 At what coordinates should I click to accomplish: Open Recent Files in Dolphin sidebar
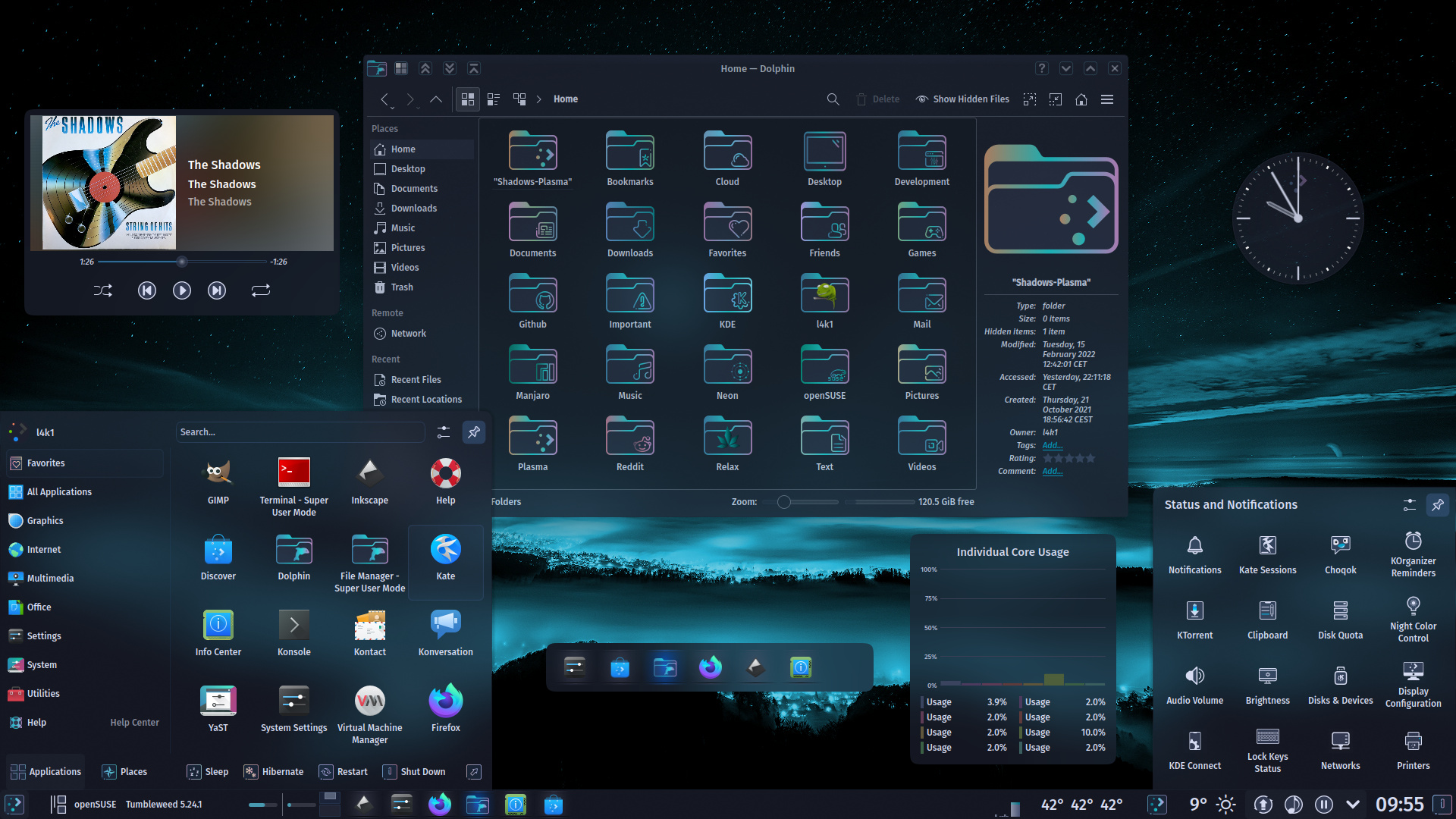click(416, 380)
